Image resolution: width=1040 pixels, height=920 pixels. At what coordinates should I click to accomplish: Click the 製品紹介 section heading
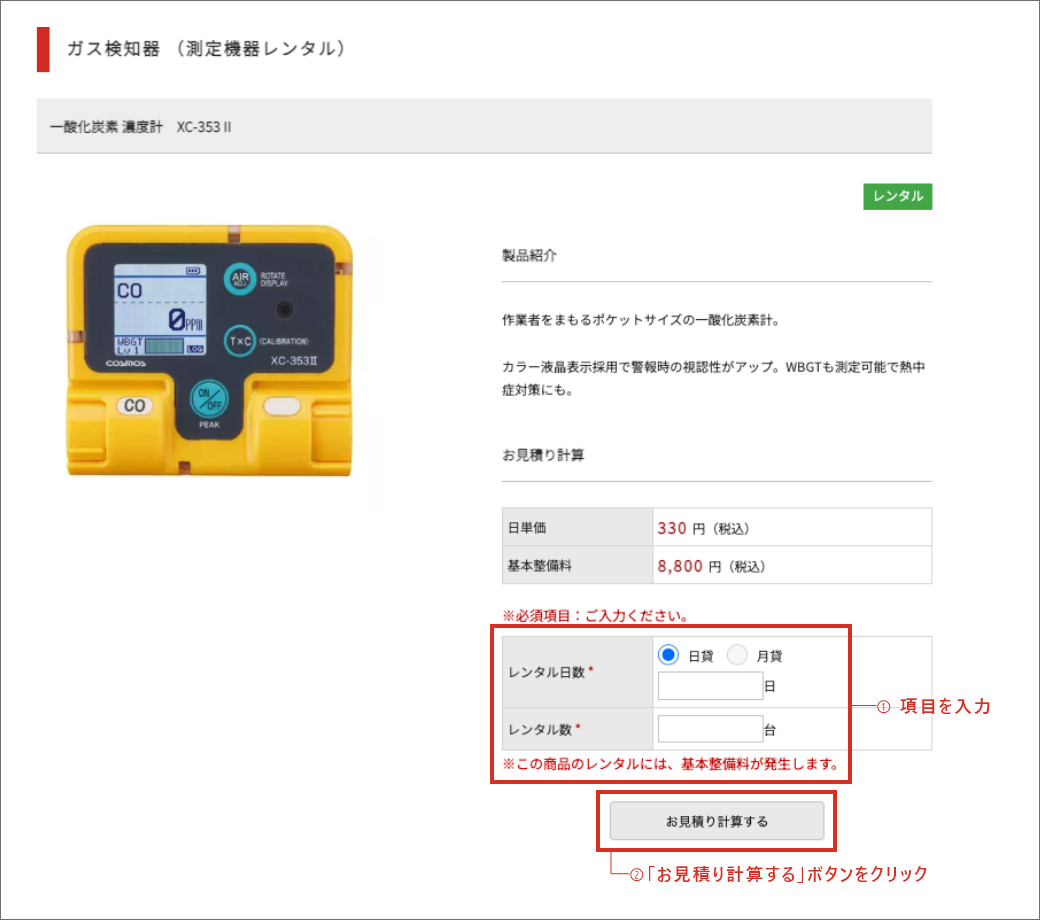[529, 255]
